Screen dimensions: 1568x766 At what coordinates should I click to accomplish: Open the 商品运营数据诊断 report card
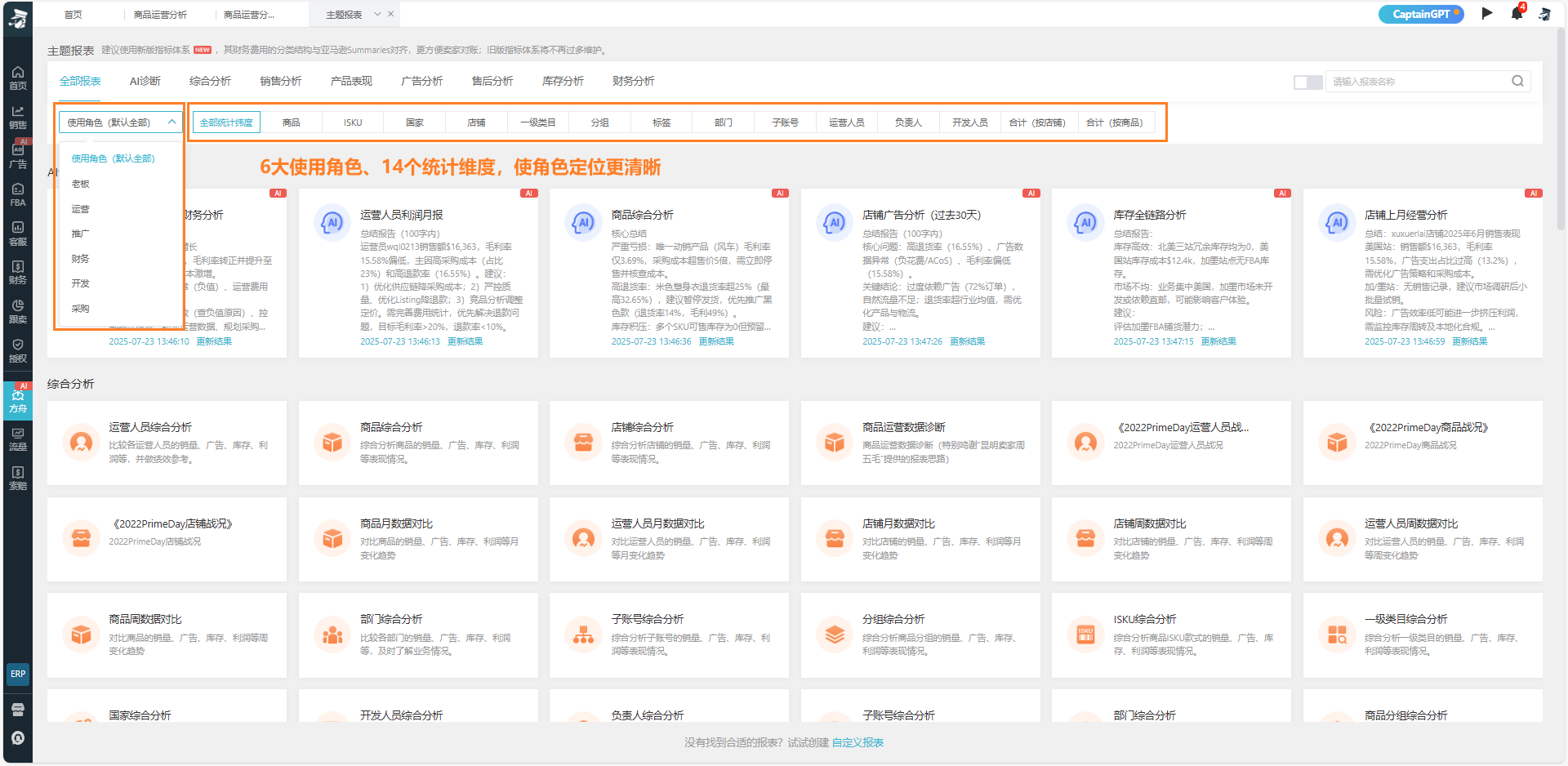click(x=920, y=443)
